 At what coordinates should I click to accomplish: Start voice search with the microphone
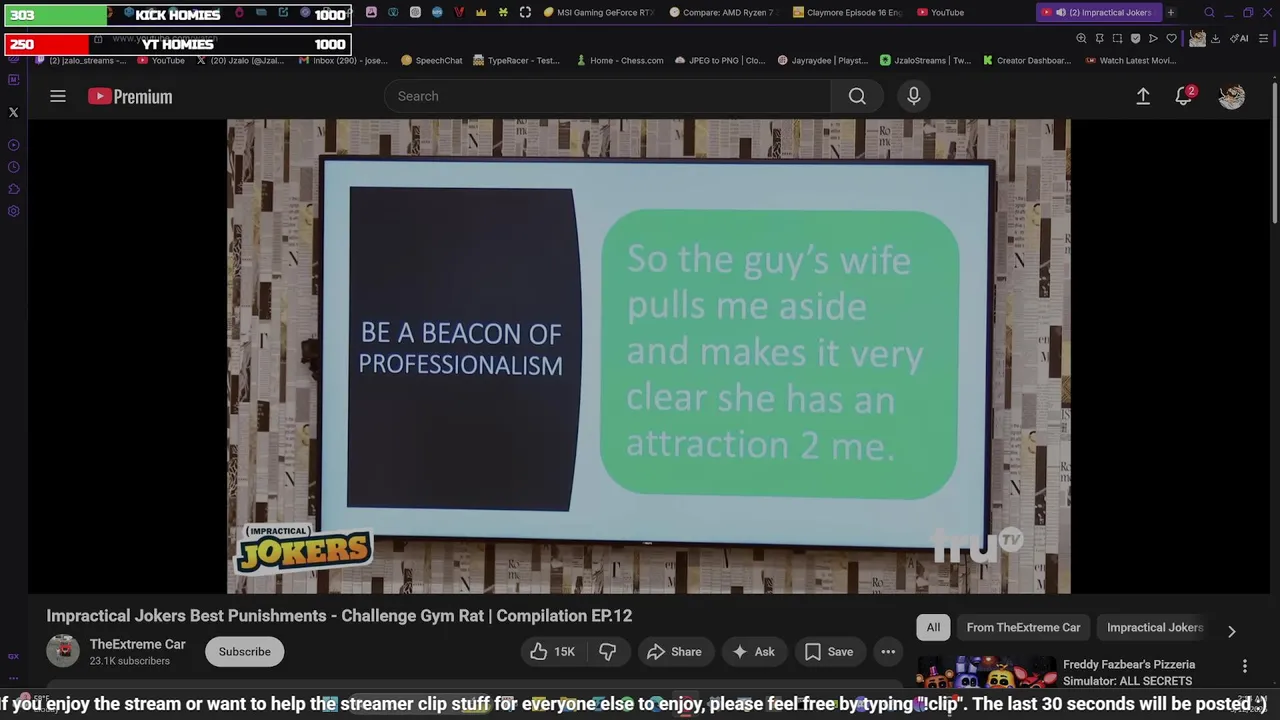click(x=913, y=96)
